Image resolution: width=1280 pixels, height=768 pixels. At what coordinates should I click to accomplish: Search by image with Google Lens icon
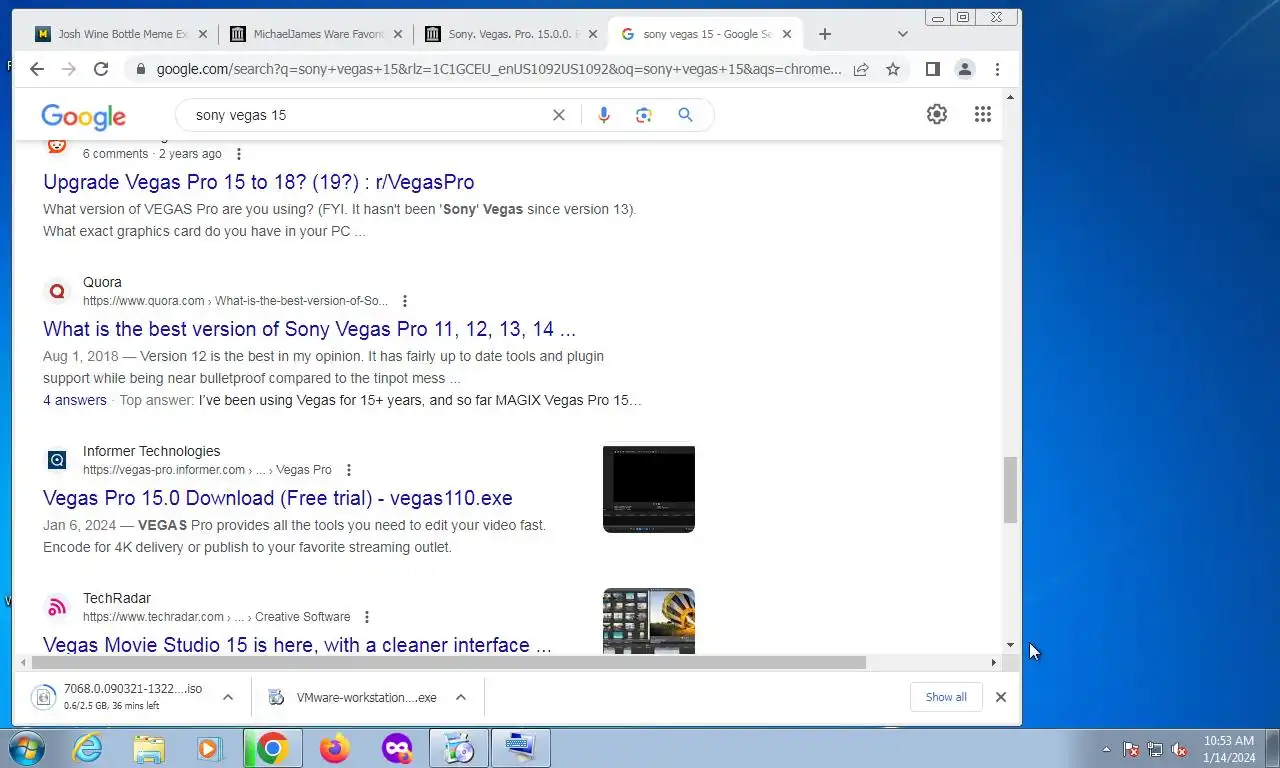[x=644, y=115]
